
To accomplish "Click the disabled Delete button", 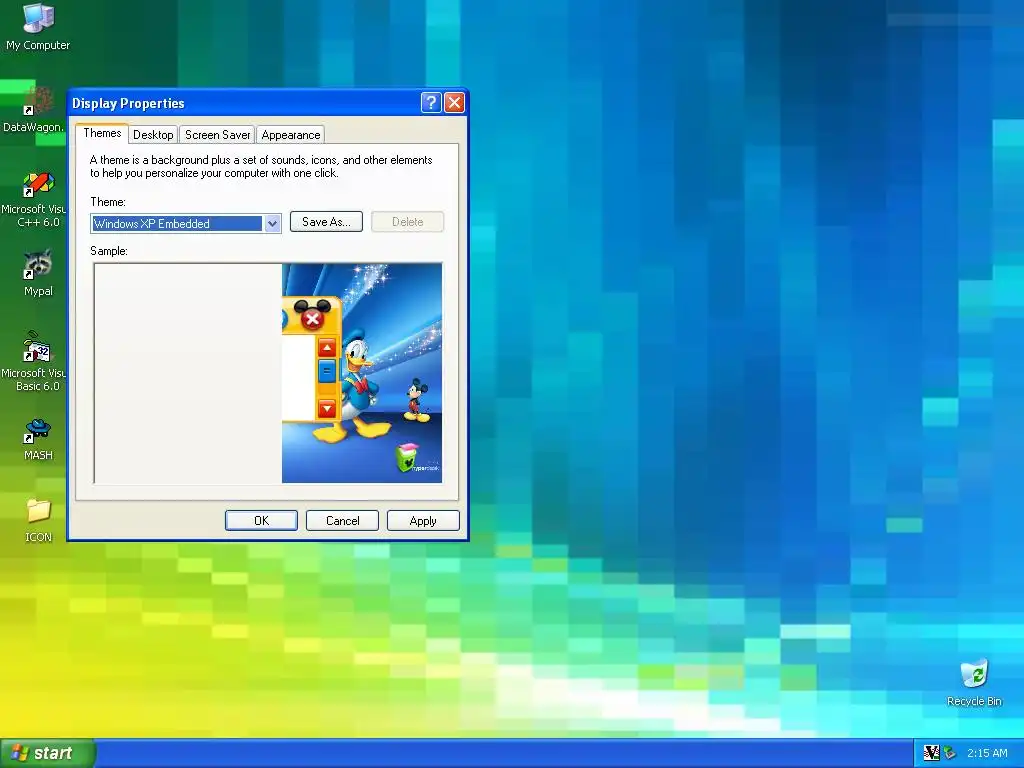I will point(408,222).
